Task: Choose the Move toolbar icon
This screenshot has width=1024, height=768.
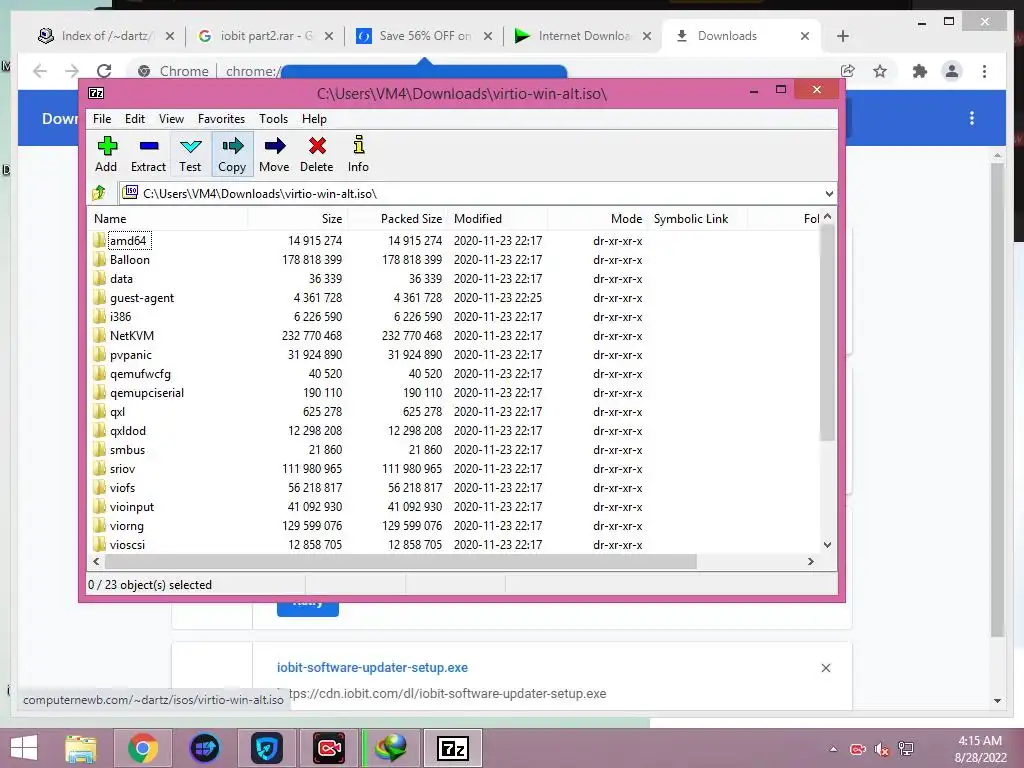Action: (x=274, y=154)
